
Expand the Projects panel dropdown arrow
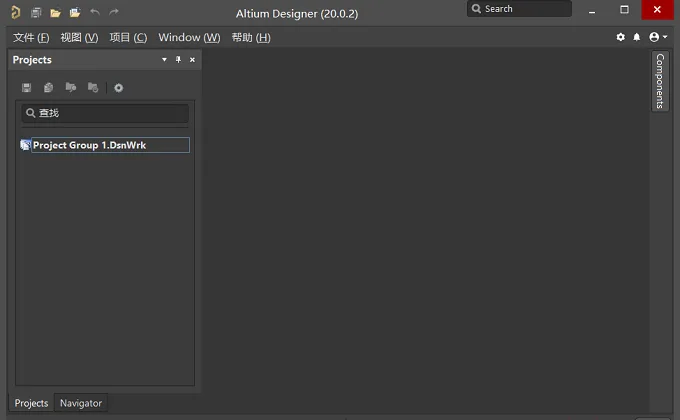coord(164,59)
